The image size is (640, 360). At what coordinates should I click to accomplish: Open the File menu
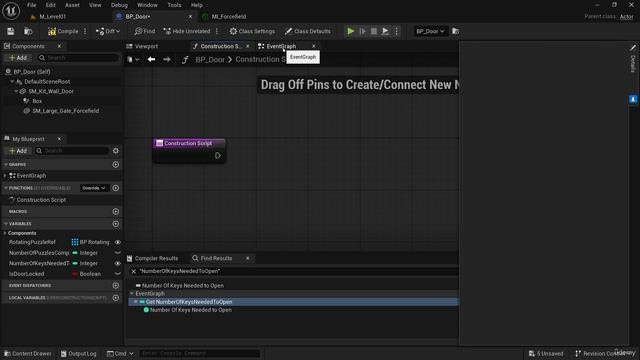coord(31,5)
